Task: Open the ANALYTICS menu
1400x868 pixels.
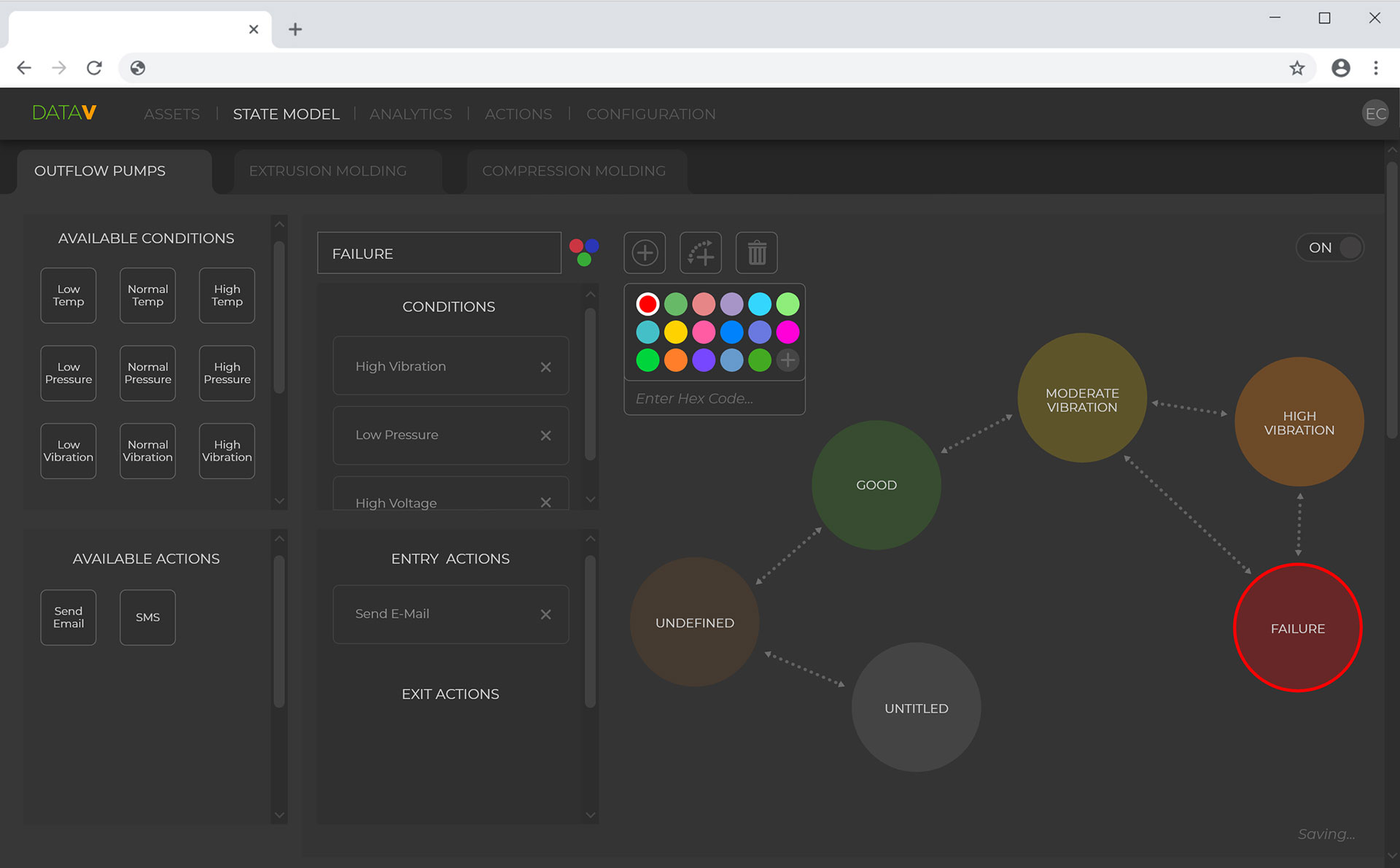Action: tap(411, 114)
